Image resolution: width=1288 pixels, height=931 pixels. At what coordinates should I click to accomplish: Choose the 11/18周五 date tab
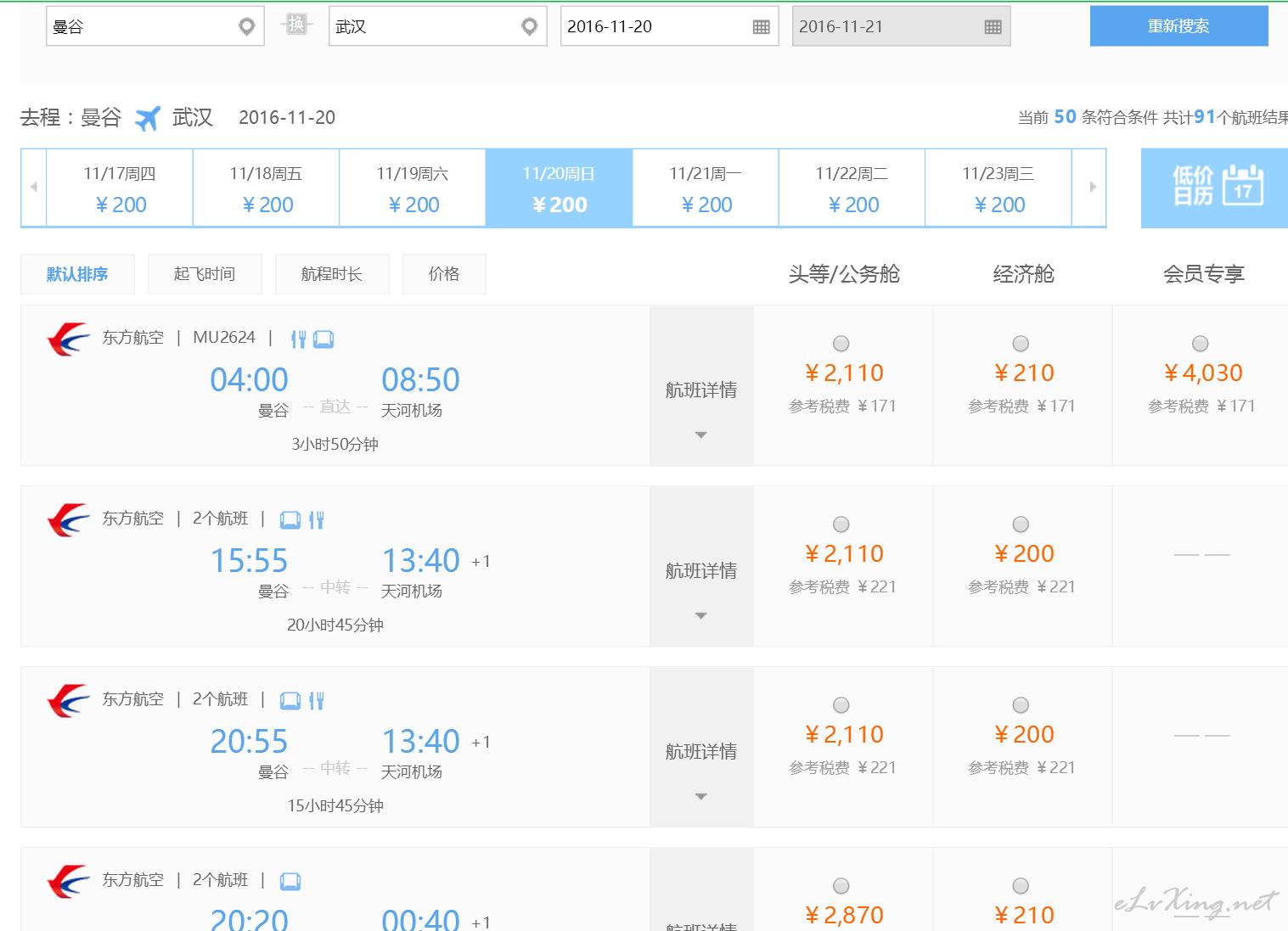point(267,188)
